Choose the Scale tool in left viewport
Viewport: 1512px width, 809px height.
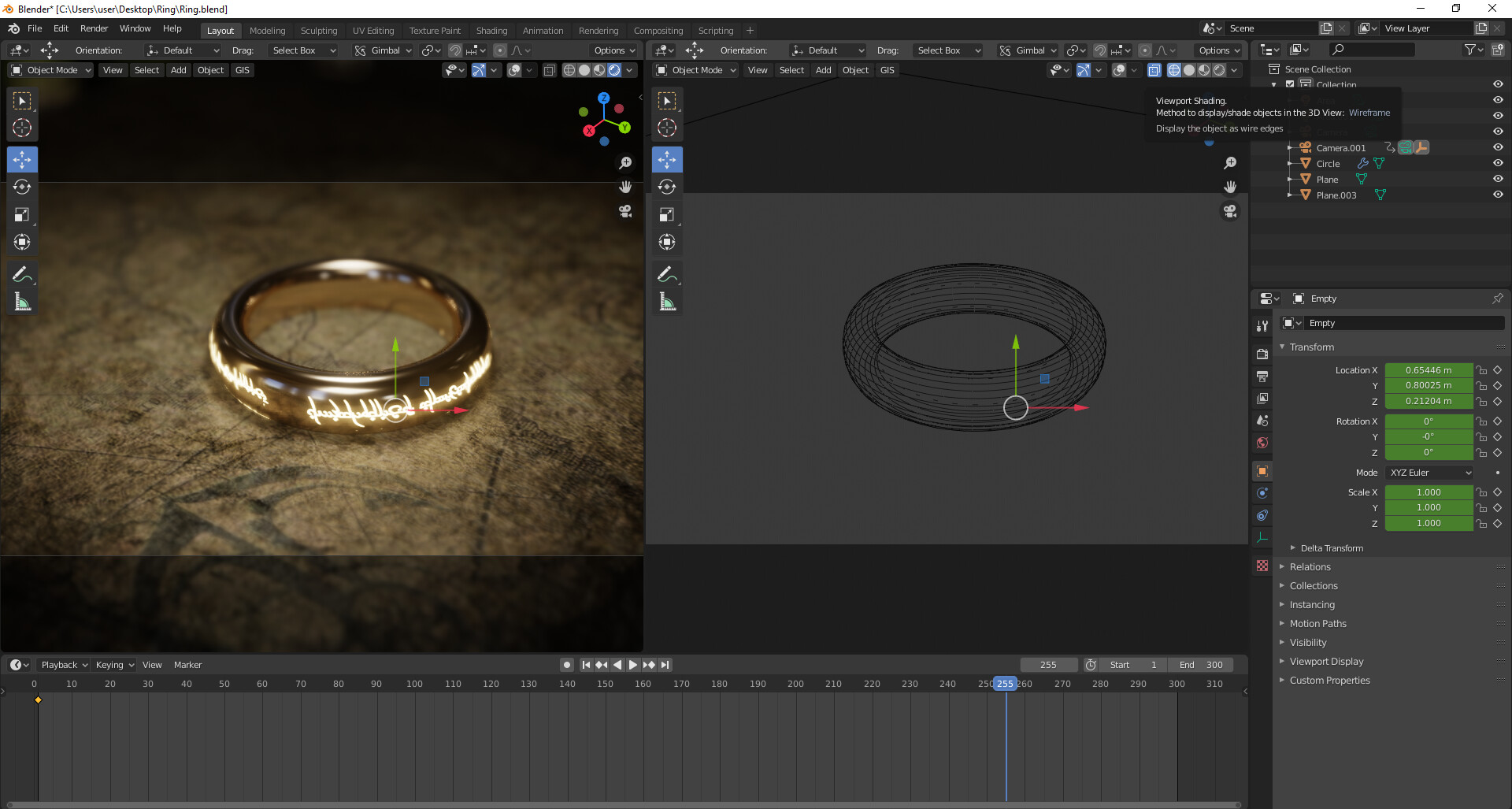(x=22, y=214)
